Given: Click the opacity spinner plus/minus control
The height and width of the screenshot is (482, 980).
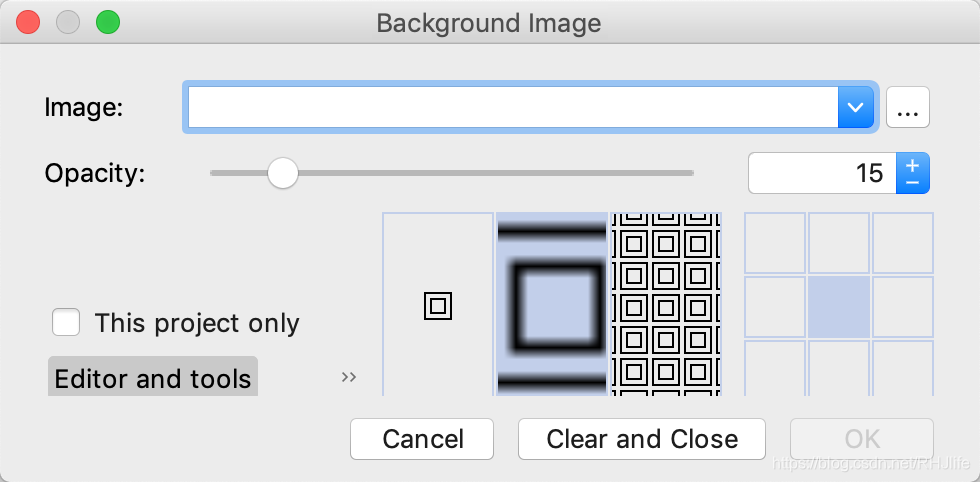Looking at the screenshot, I should point(912,173).
